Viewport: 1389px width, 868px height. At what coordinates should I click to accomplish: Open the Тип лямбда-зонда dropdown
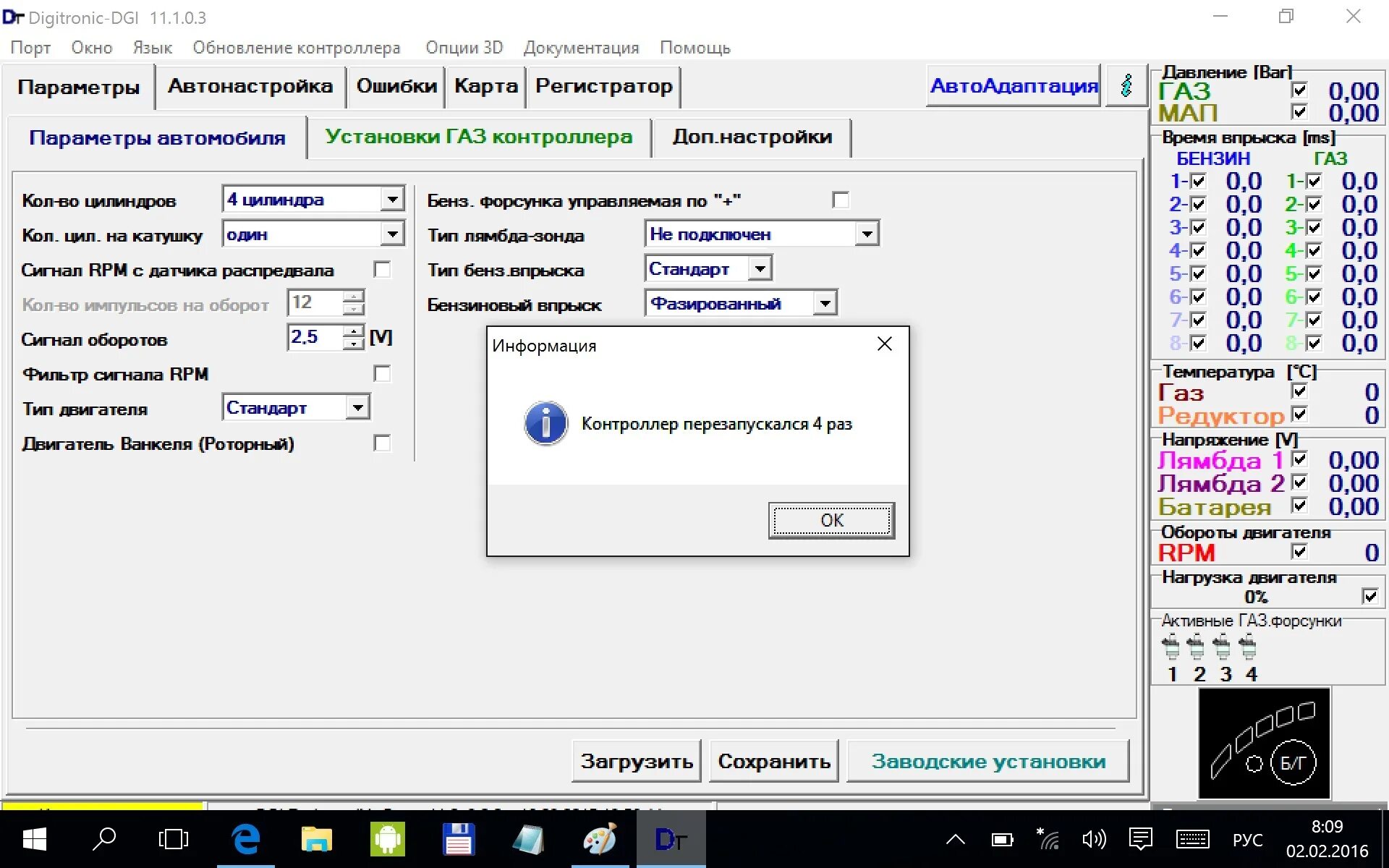click(x=867, y=234)
